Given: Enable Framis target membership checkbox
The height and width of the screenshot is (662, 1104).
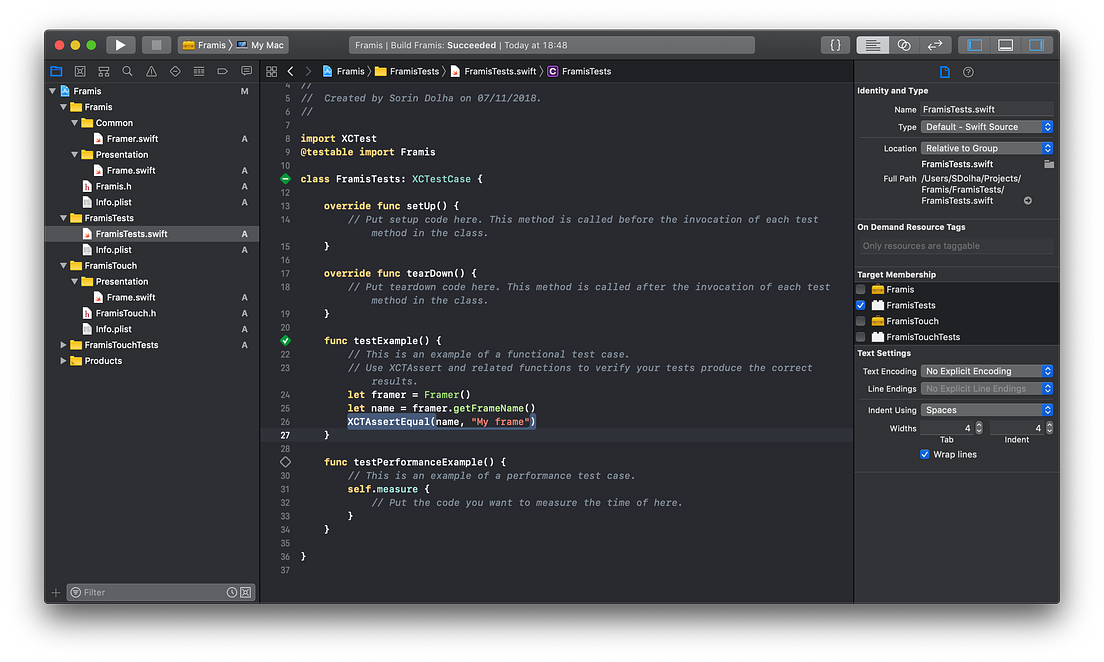Looking at the screenshot, I should point(860,289).
